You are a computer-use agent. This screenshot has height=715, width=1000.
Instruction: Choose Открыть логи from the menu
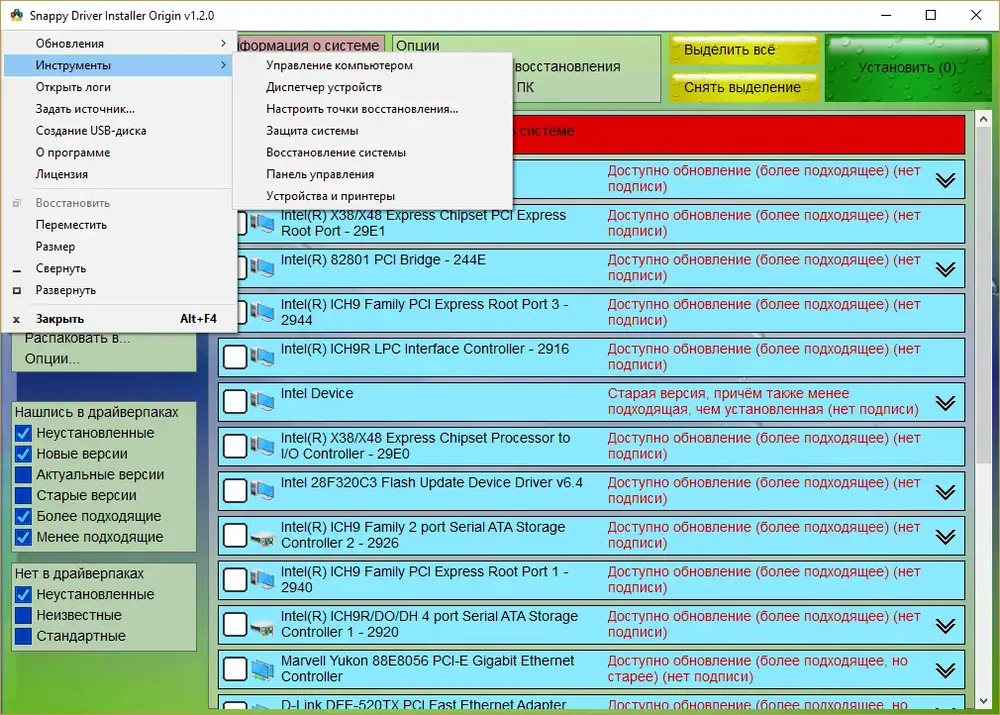[118, 87]
